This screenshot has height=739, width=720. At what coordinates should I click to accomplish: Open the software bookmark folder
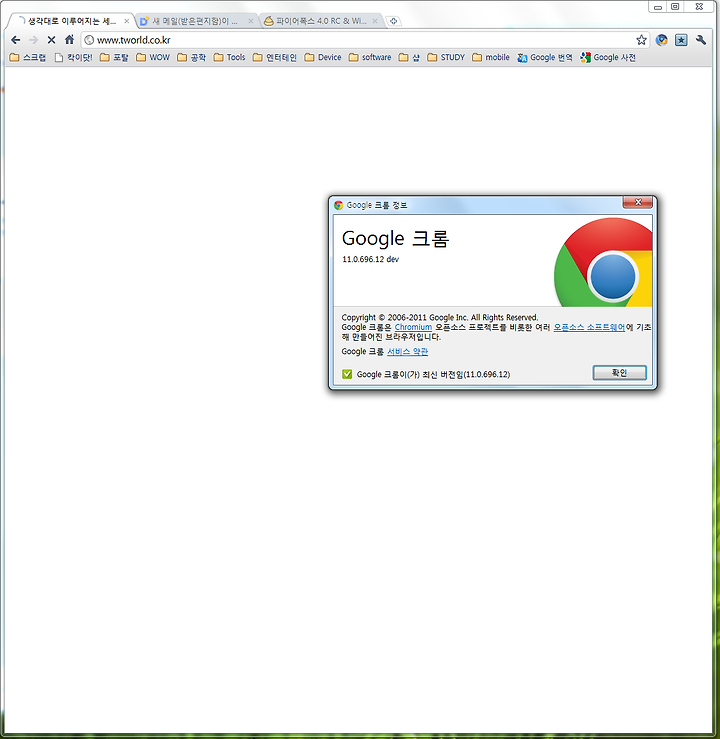[370, 57]
